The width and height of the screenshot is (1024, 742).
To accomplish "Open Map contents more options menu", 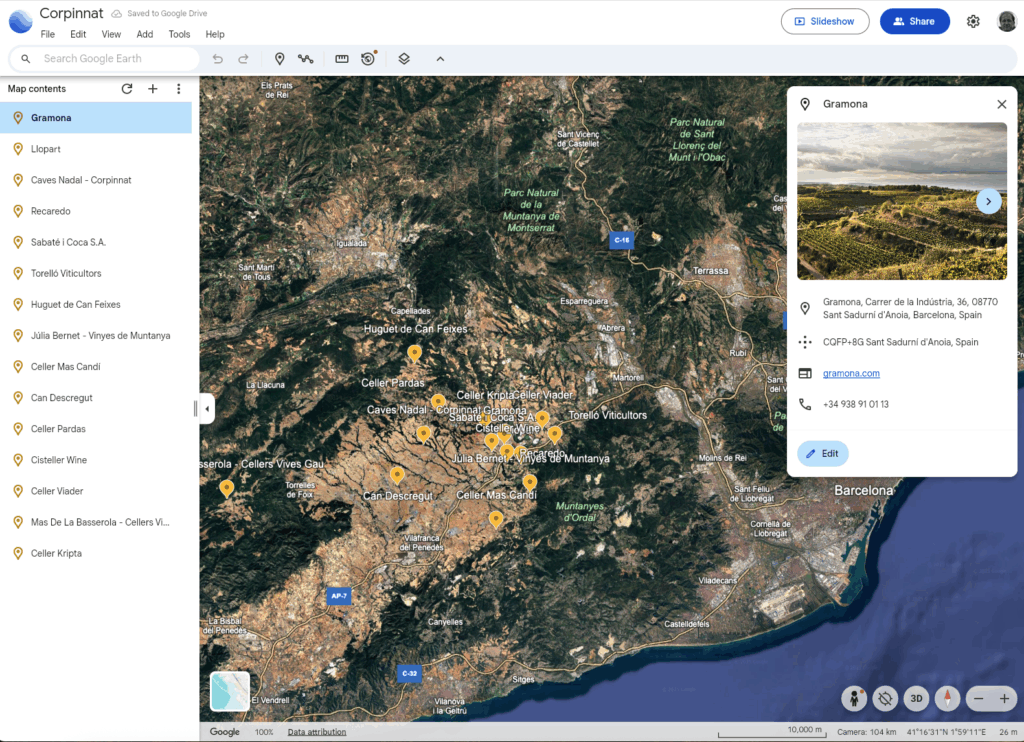I will coord(178,89).
